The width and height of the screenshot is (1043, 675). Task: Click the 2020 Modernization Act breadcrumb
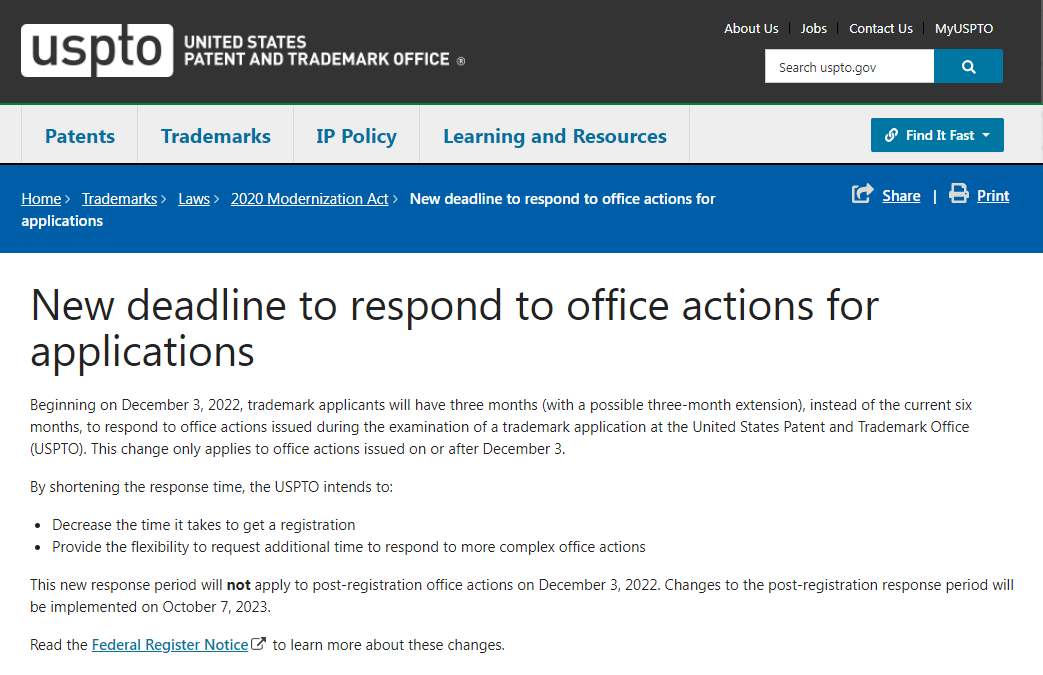click(x=309, y=199)
